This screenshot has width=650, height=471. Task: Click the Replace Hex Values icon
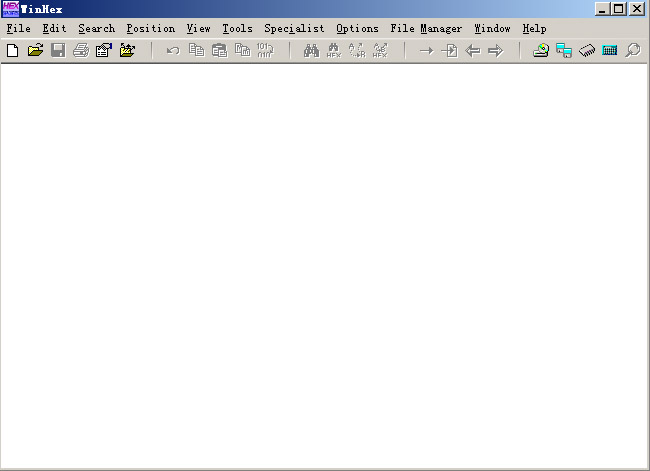point(380,51)
